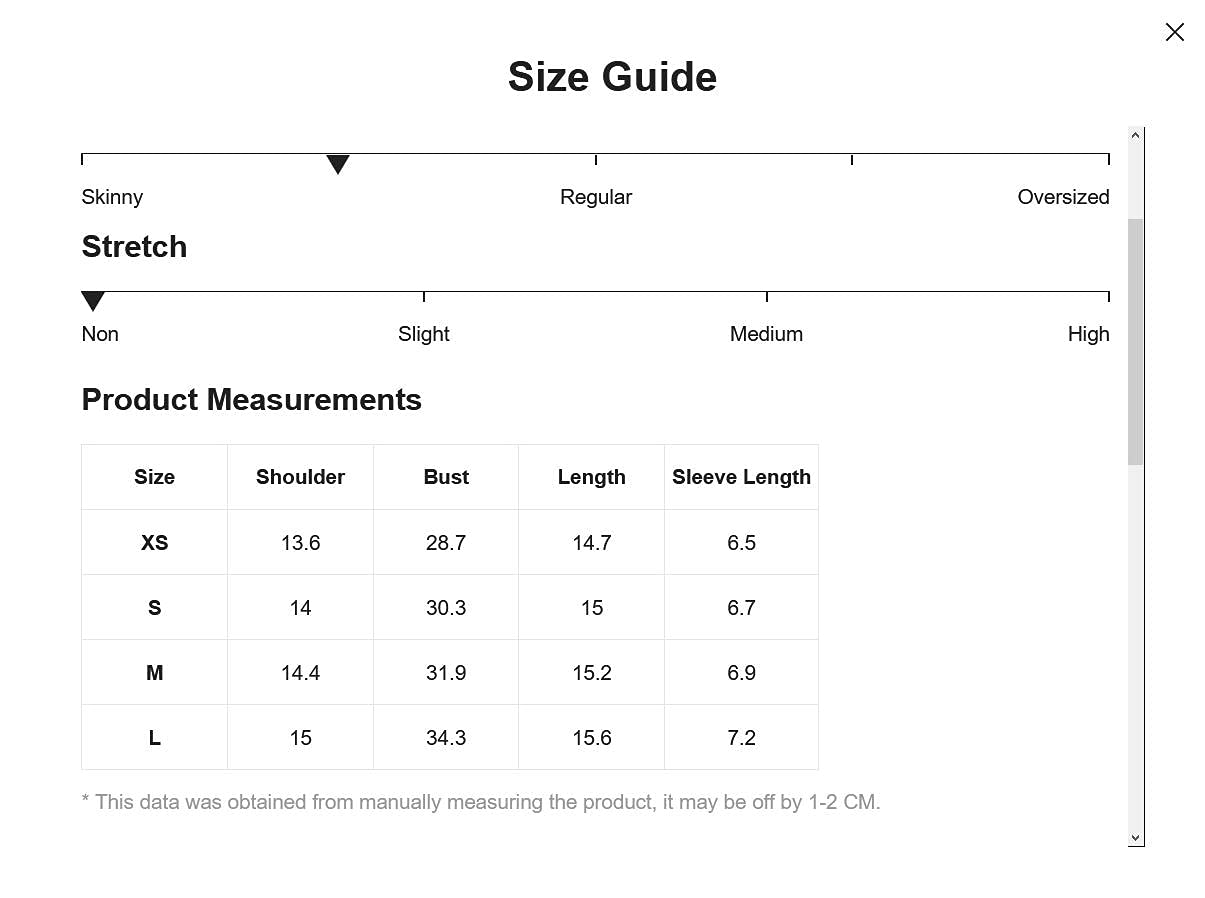Image resolution: width=1205 pixels, height=898 pixels.
Task: Click the Skinny fit label
Action: (x=112, y=197)
